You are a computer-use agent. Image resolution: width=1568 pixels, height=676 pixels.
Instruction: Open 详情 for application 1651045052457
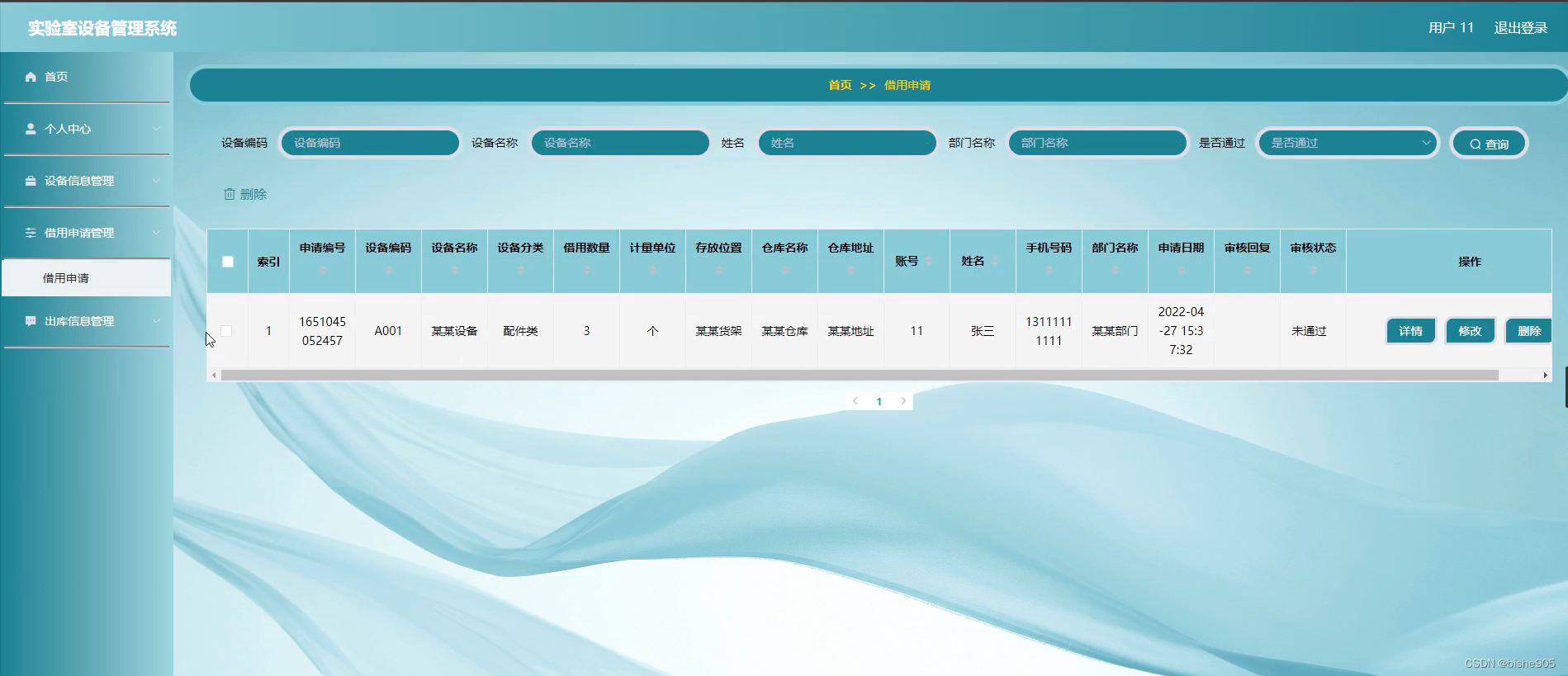pos(1410,331)
